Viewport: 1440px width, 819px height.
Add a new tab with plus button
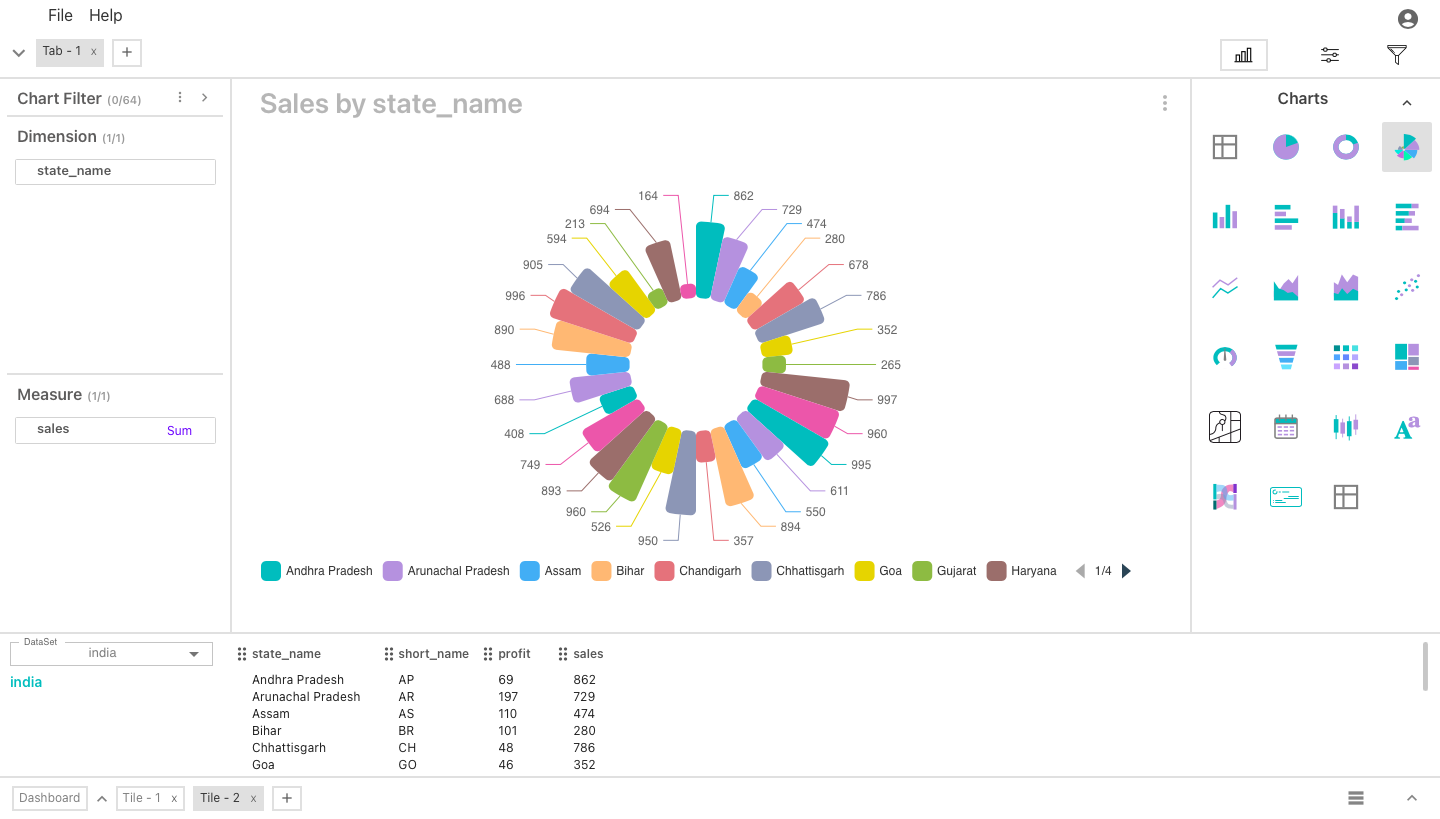tap(127, 52)
